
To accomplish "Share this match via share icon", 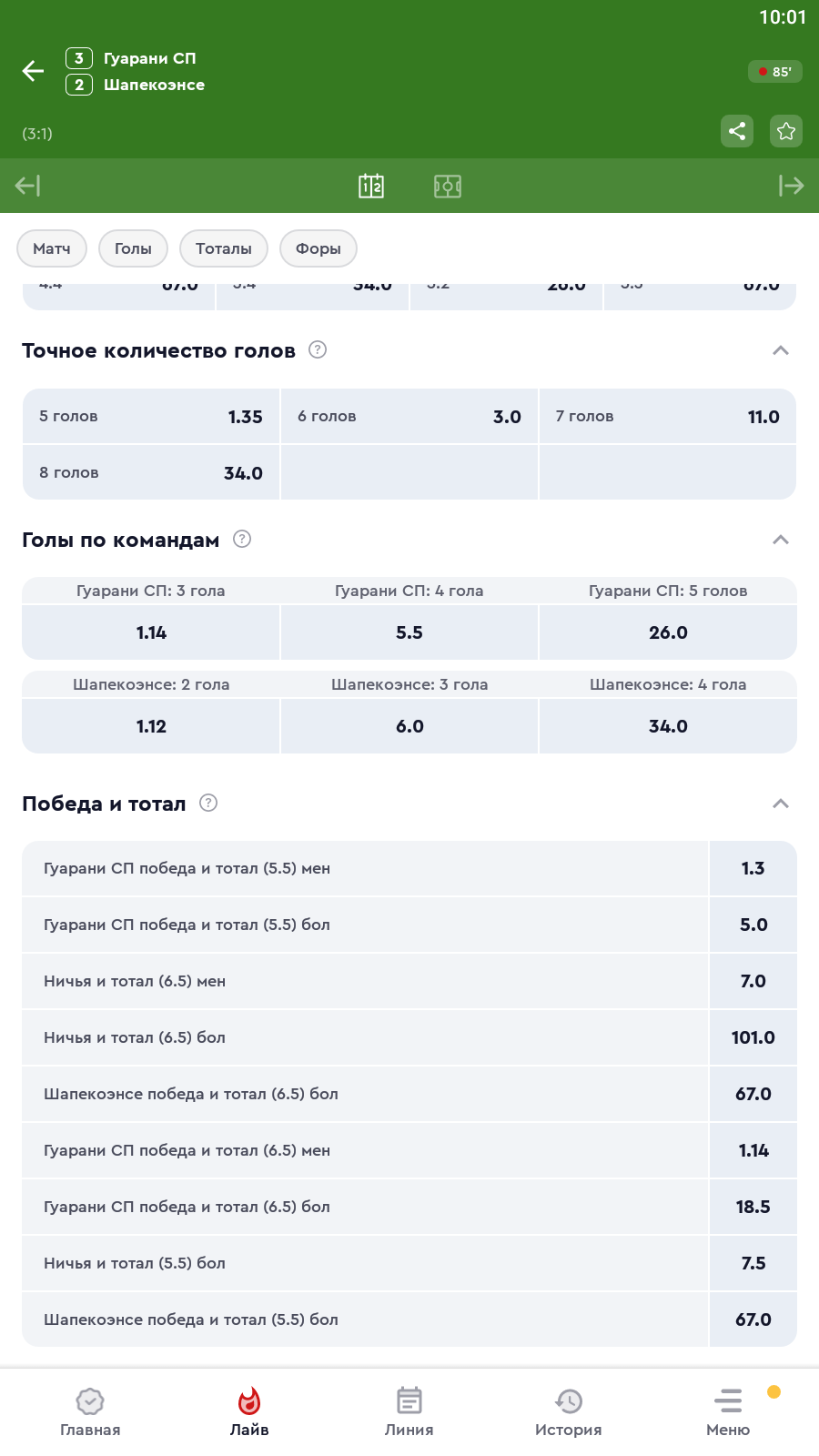I will point(737,131).
